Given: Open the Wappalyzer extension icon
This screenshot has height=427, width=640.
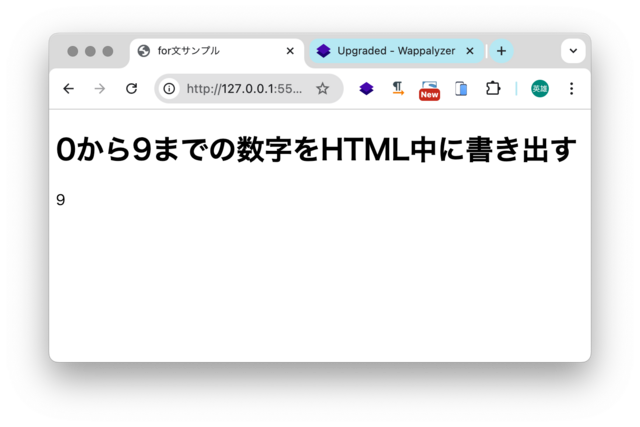Looking at the screenshot, I should click(366, 89).
